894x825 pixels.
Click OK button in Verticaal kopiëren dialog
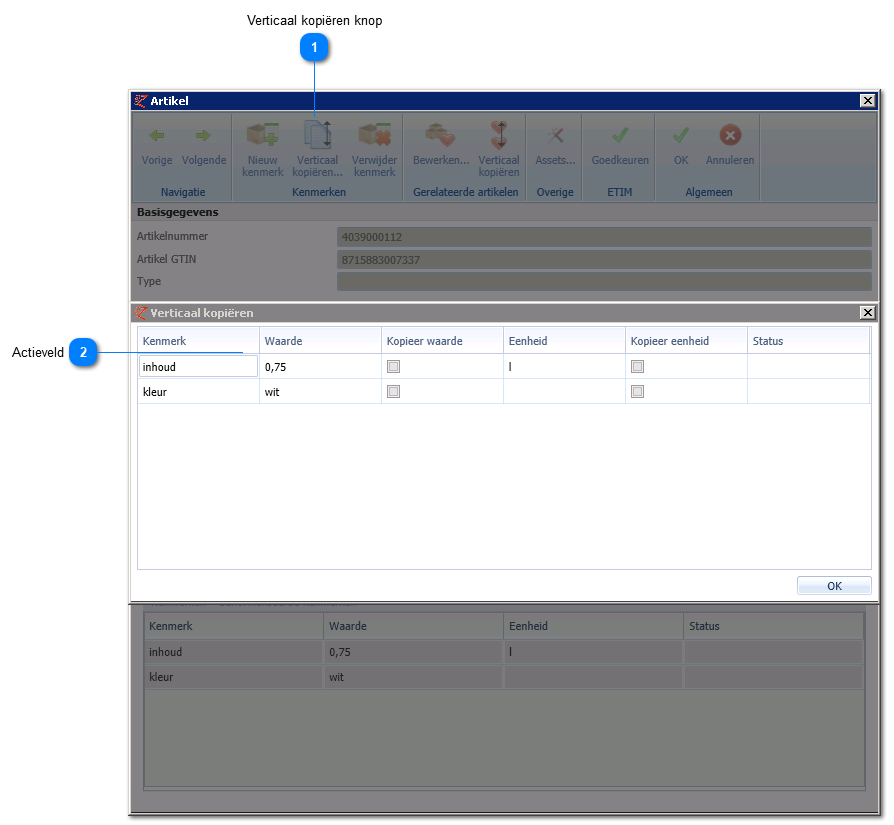point(834,586)
